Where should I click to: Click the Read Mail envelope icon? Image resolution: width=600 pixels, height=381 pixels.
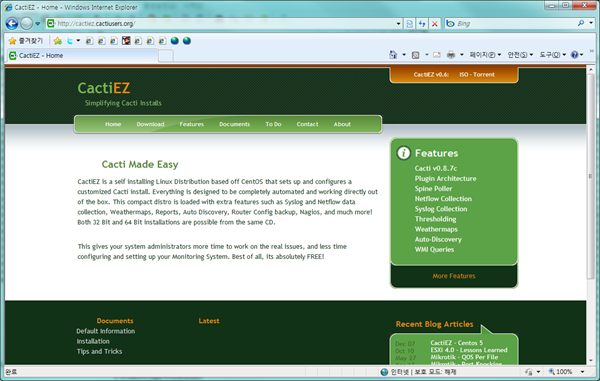[437, 55]
